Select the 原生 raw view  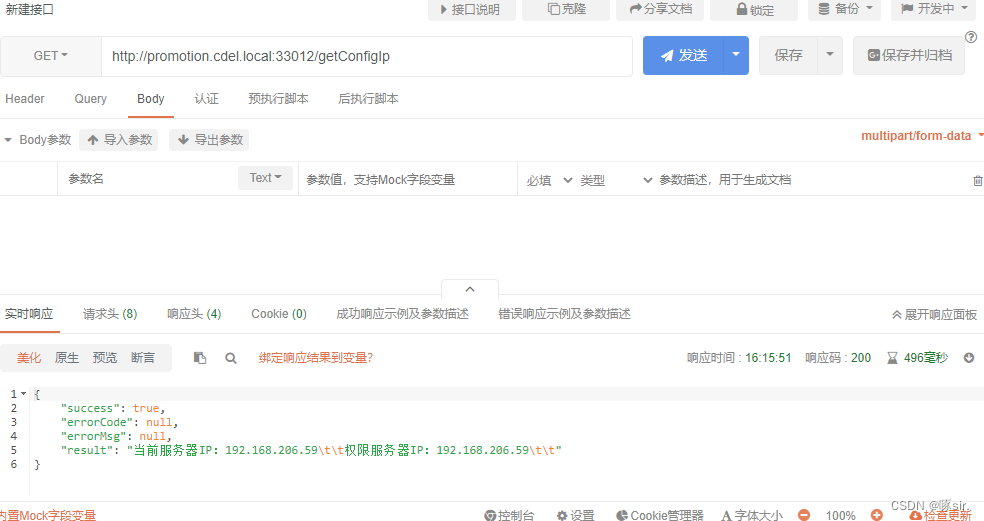pos(67,358)
